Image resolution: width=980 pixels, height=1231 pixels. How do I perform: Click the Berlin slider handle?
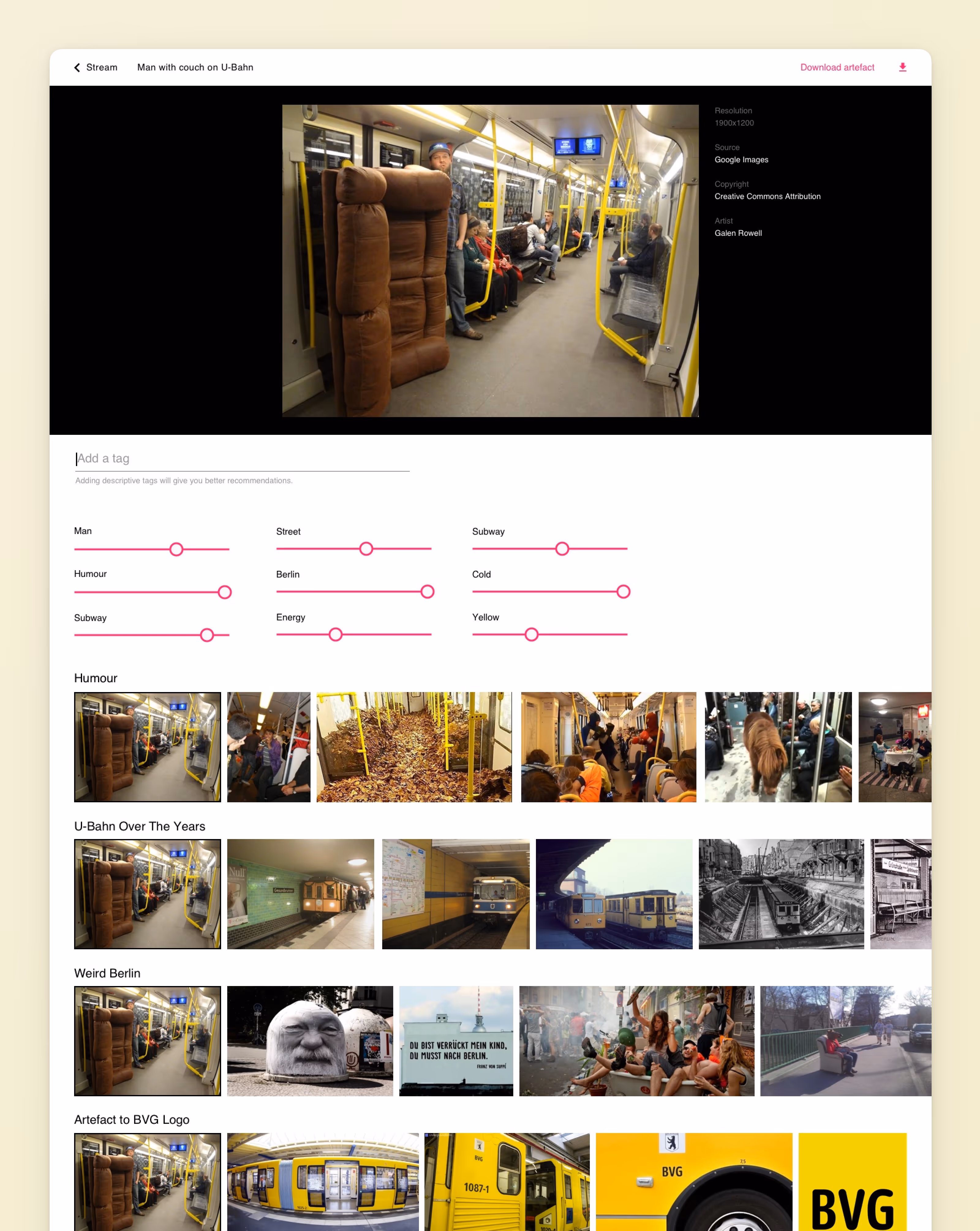pyautogui.click(x=427, y=592)
